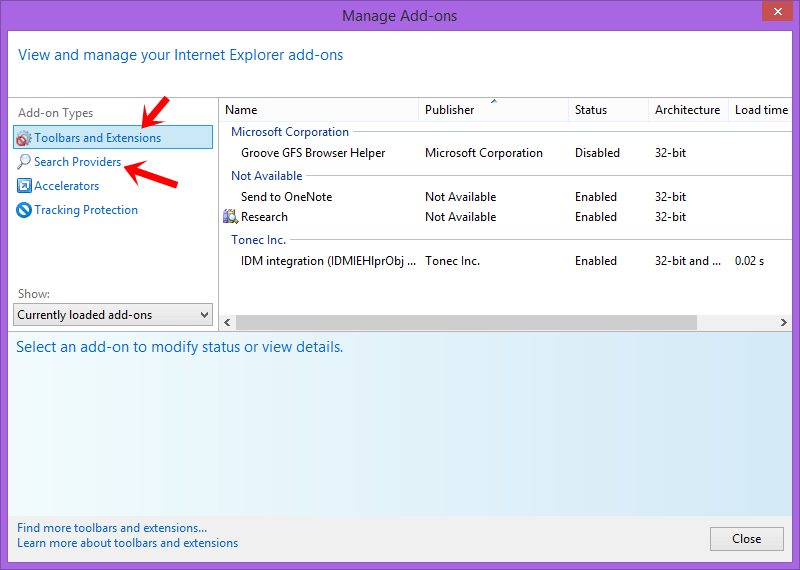This screenshot has width=800, height=570.
Task: Sort list by Name column header
Action: click(x=319, y=110)
